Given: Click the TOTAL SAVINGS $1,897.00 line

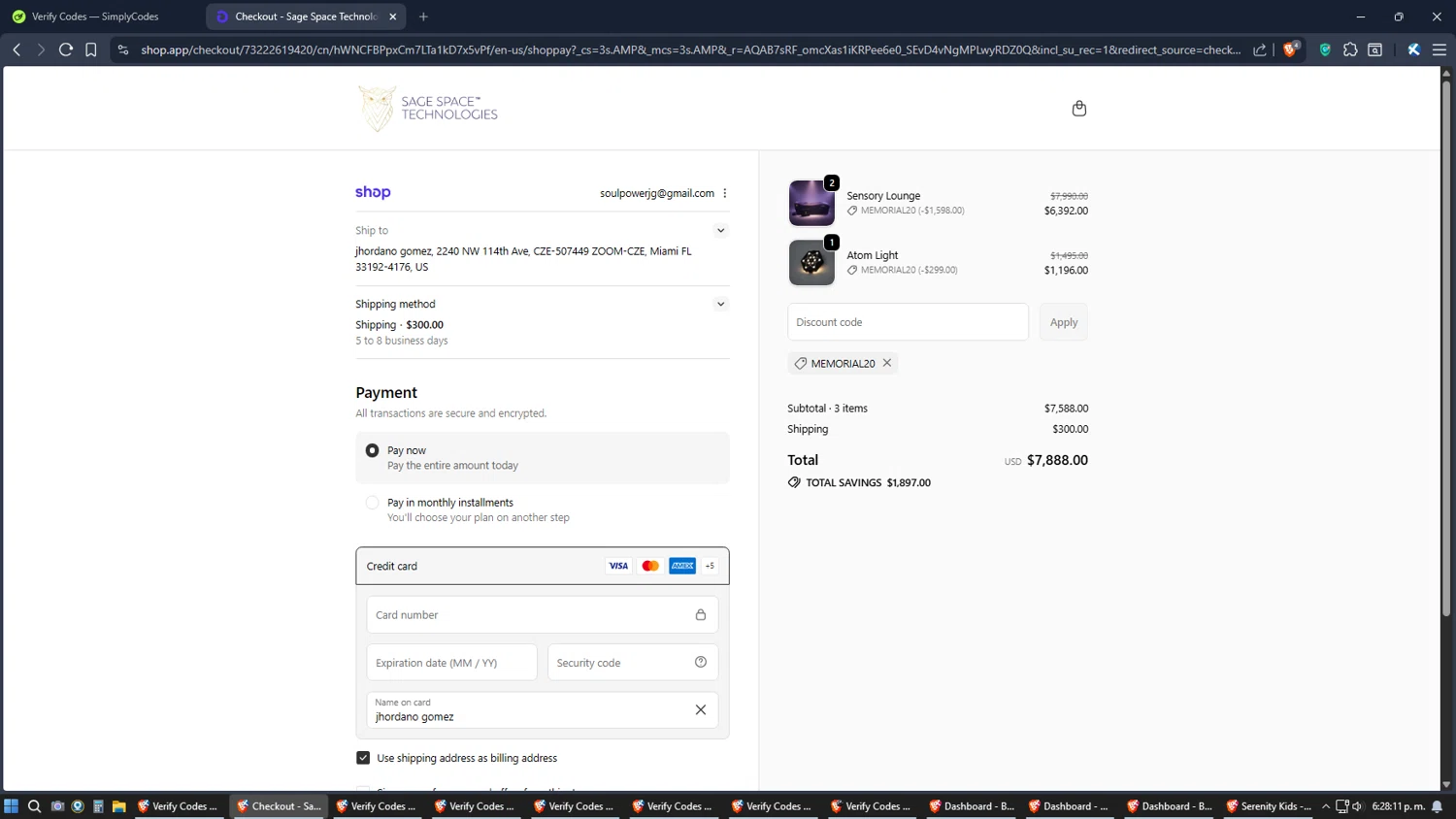Looking at the screenshot, I should (x=859, y=482).
